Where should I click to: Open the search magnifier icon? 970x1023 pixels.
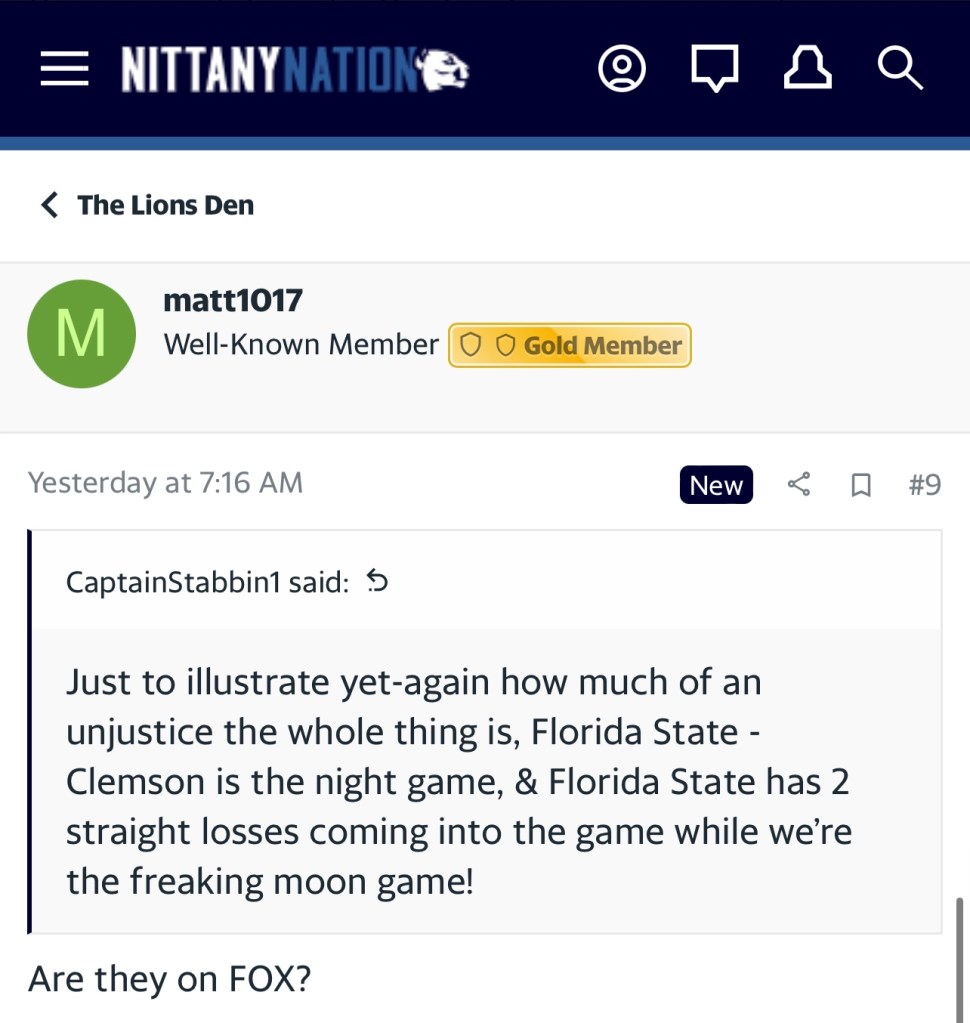(898, 70)
